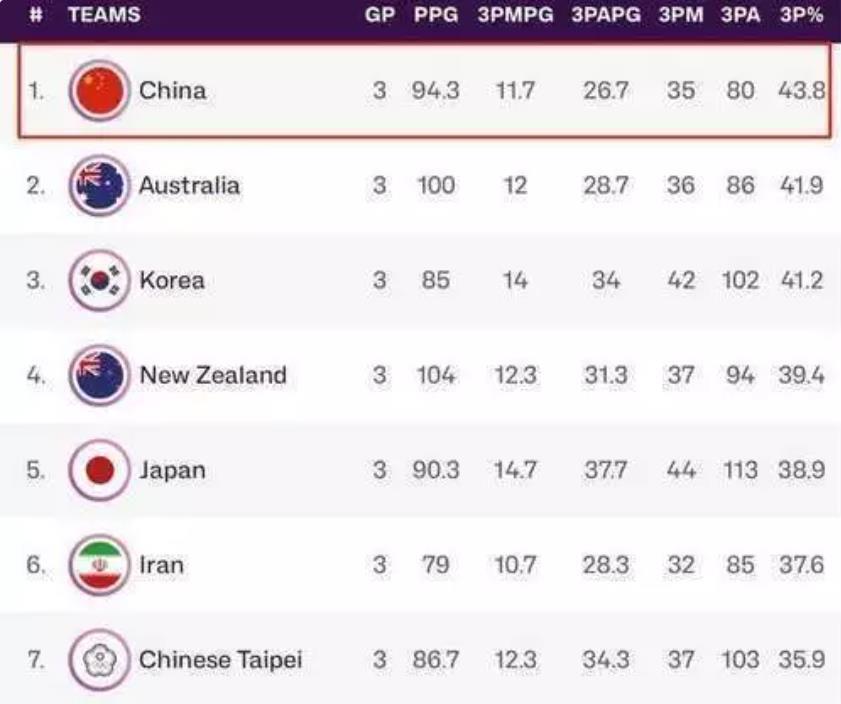The height and width of the screenshot is (704, 841).
Task: Click the TEAMS column header
Action: click(x=104, y=14)
